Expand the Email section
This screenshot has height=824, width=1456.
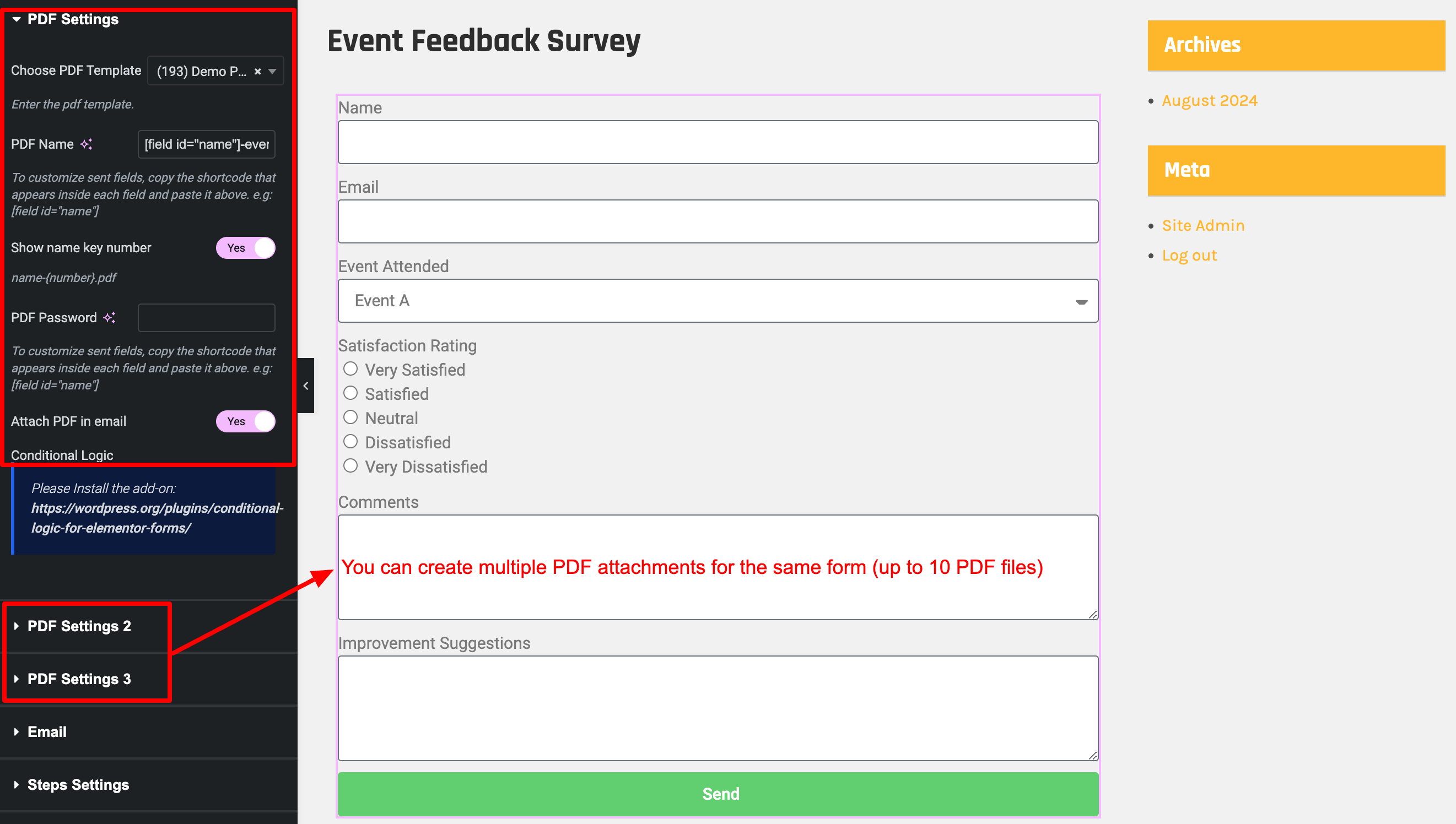point(47,732)
